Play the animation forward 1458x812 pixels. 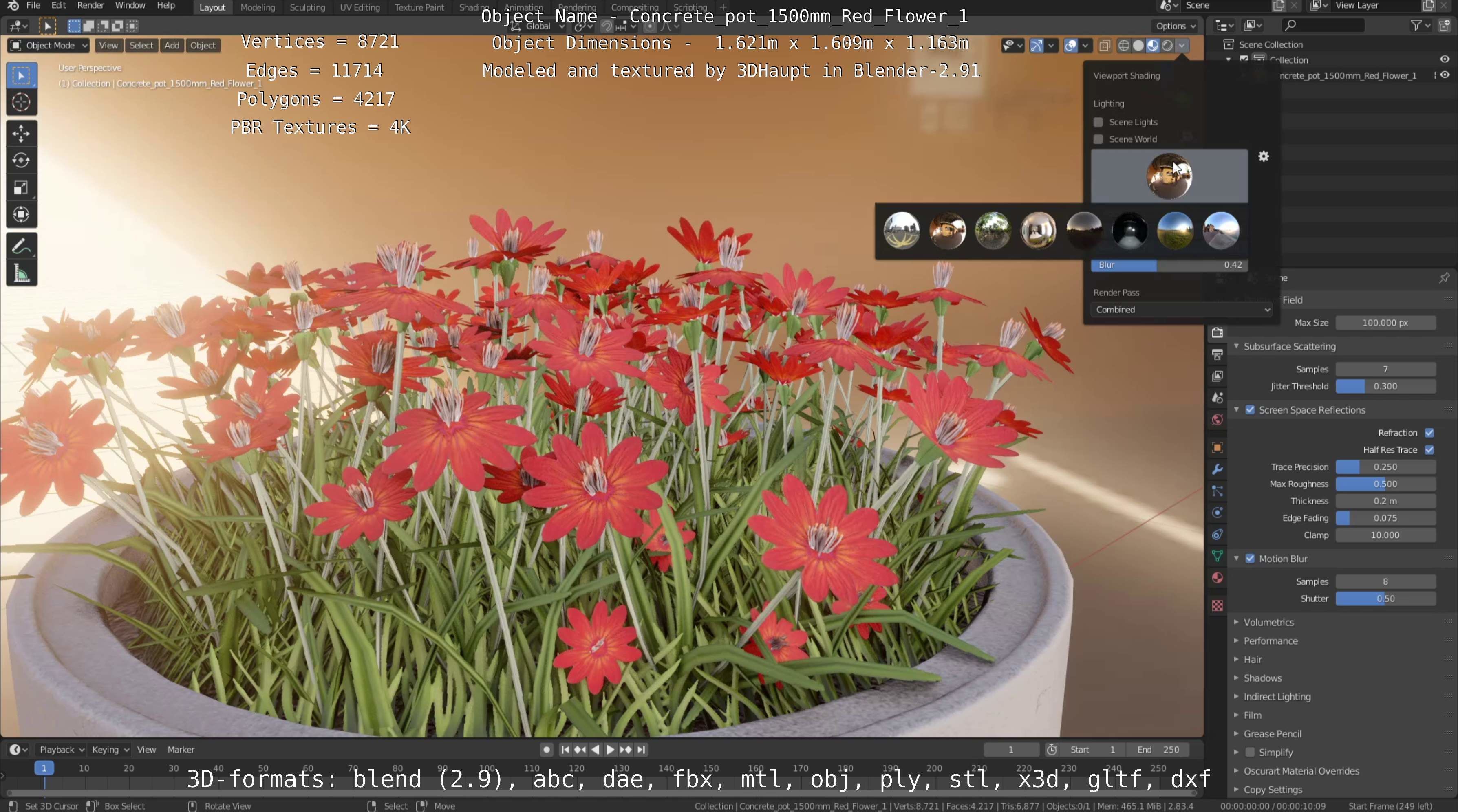point(610,750)
